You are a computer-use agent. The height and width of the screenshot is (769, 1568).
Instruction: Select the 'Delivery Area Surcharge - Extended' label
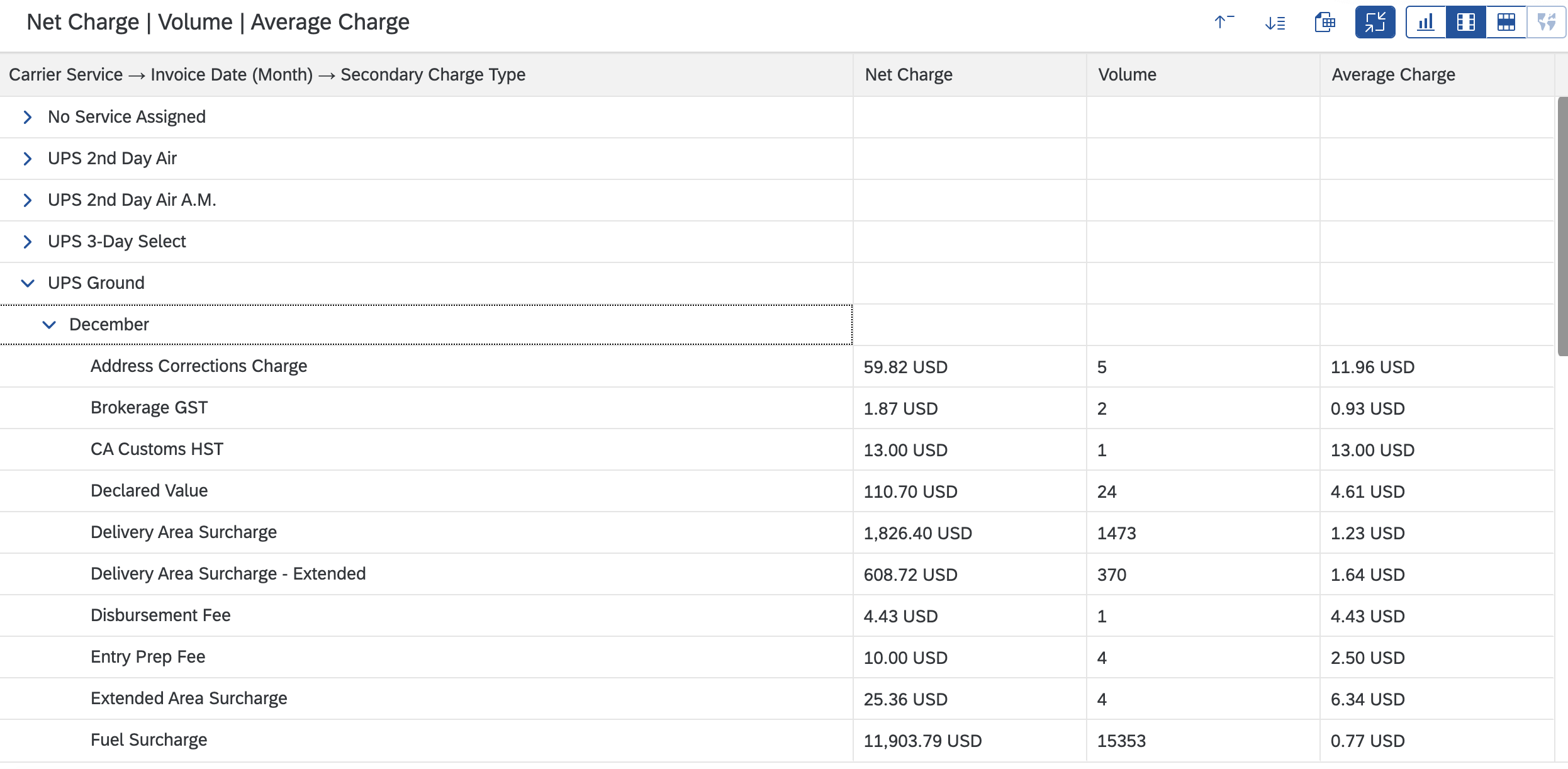click(228, 574)
